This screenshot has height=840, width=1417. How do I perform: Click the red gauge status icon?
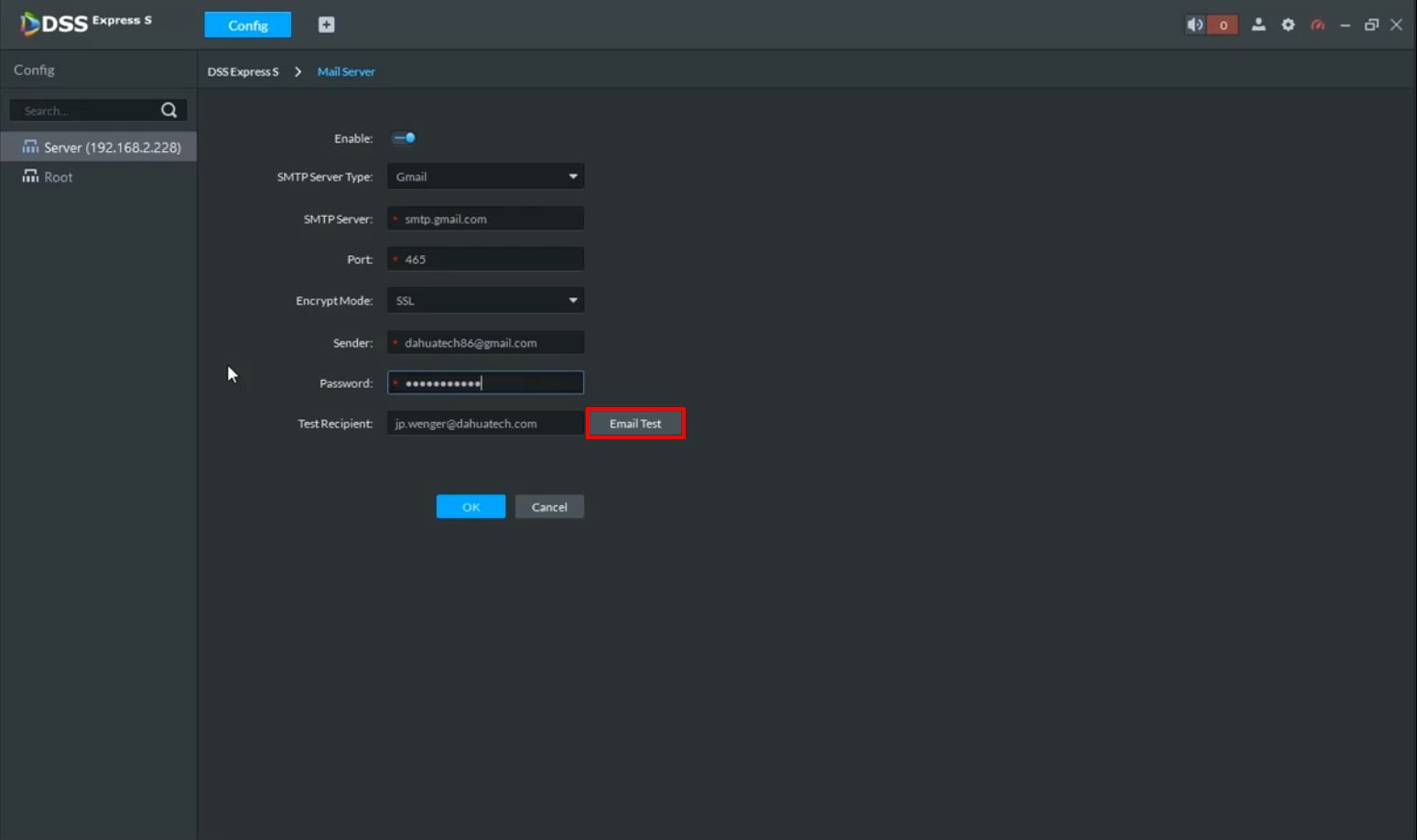click(1317, 25)
